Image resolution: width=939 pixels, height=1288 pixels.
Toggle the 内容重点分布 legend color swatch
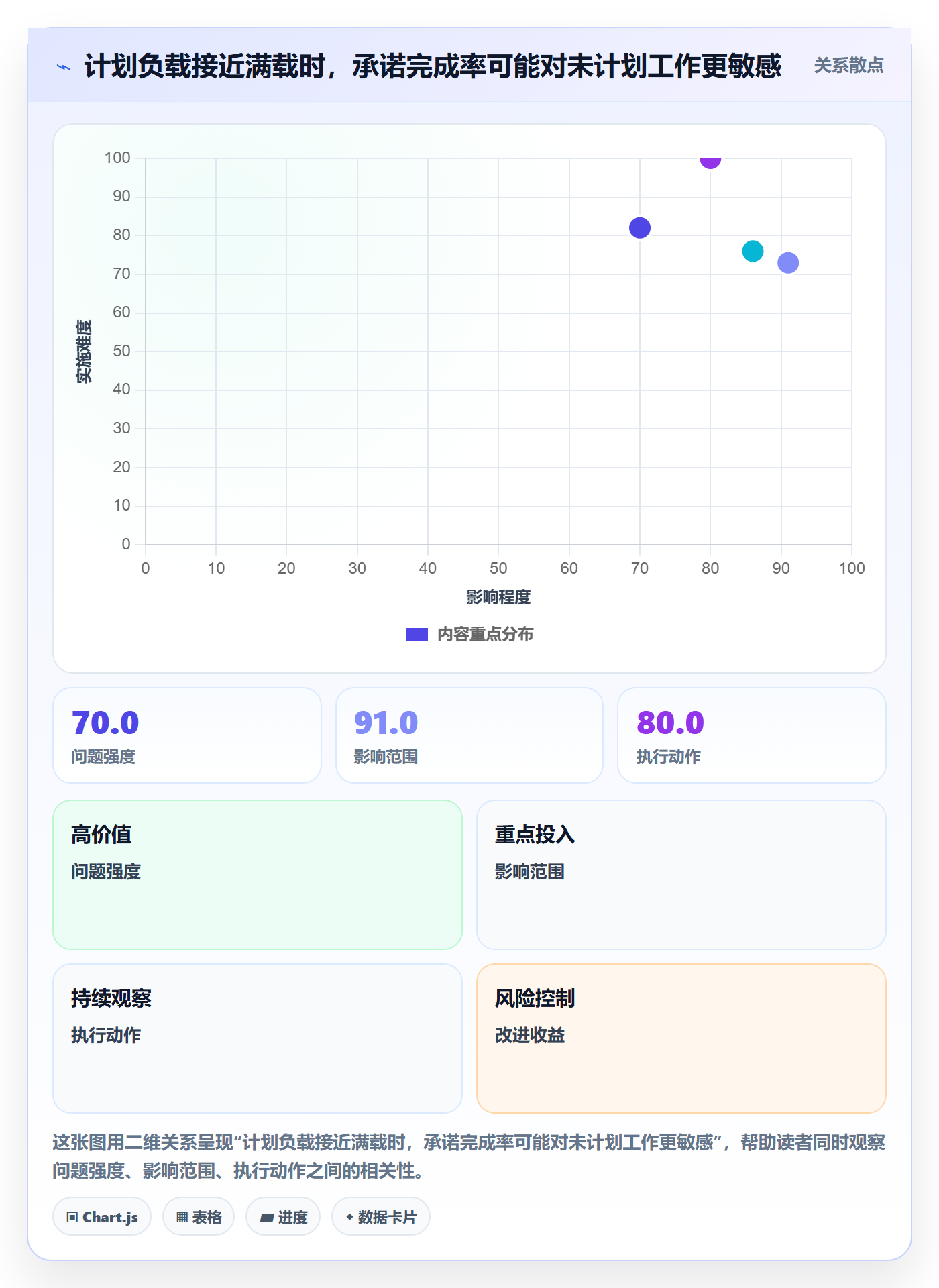(x=417, y=635)
